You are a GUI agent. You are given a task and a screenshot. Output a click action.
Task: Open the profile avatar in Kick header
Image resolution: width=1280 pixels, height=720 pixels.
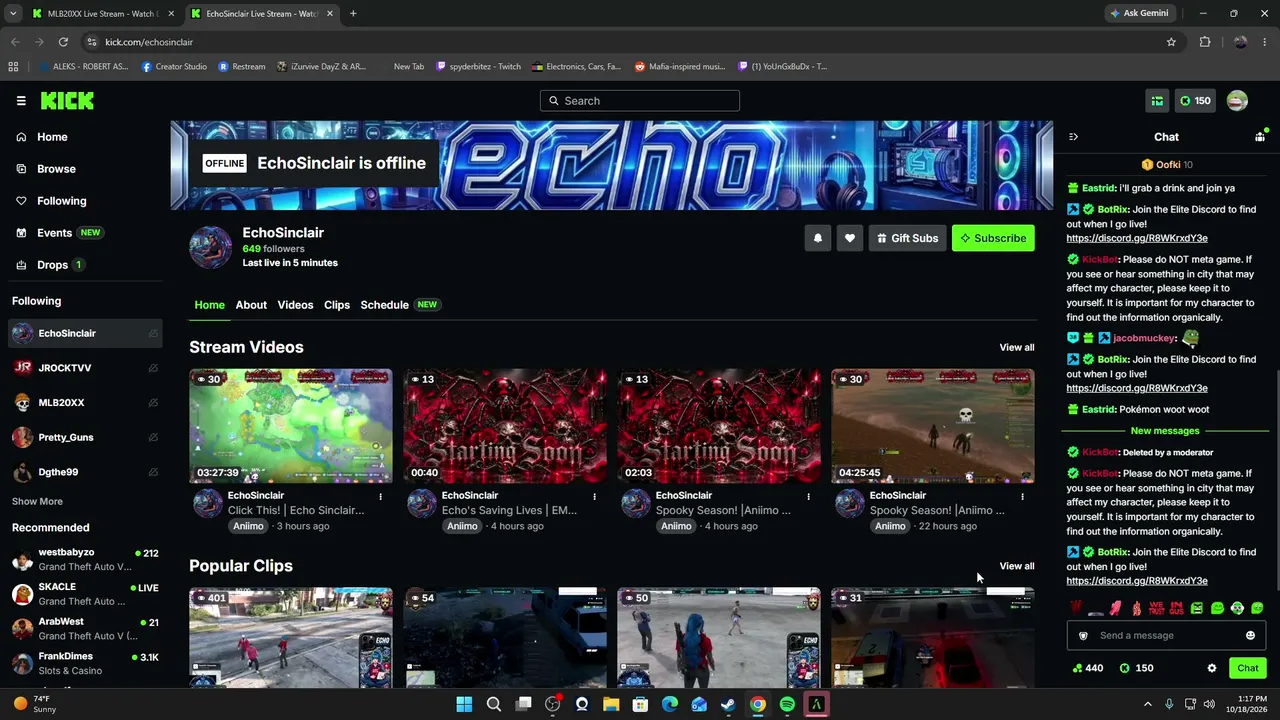(x=1237, y=101)
